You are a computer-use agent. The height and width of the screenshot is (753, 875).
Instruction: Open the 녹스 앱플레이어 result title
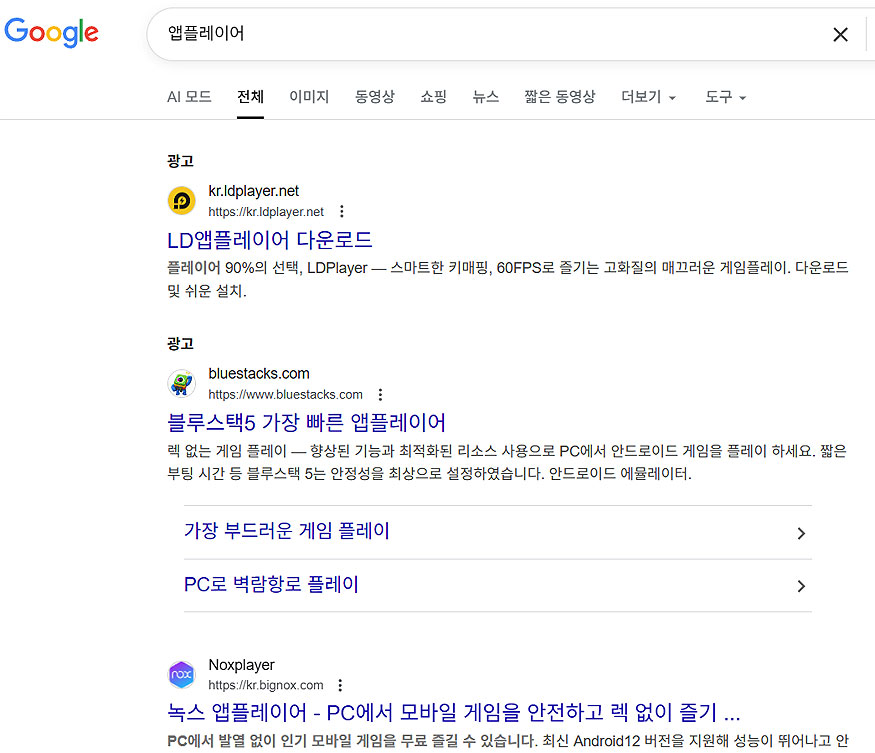[x=454, y=713]
